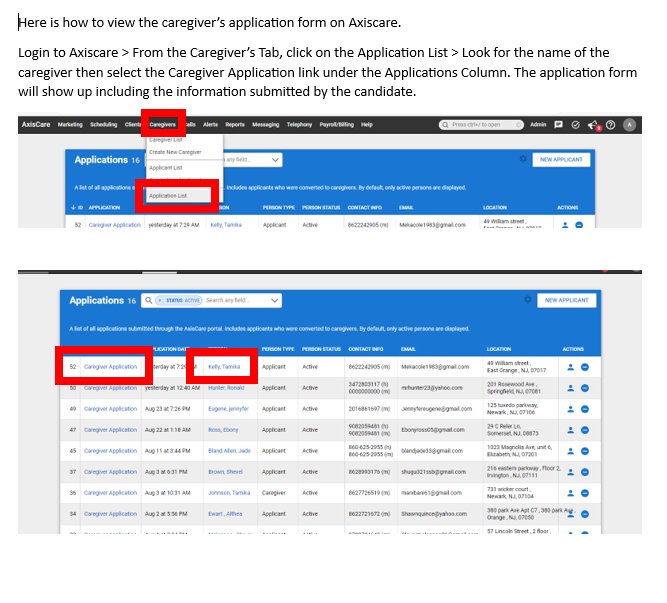Choose 'Application List' from the Caregivers dropdown
Viewport: 667px width, 603px height.
tap(168, 196)
